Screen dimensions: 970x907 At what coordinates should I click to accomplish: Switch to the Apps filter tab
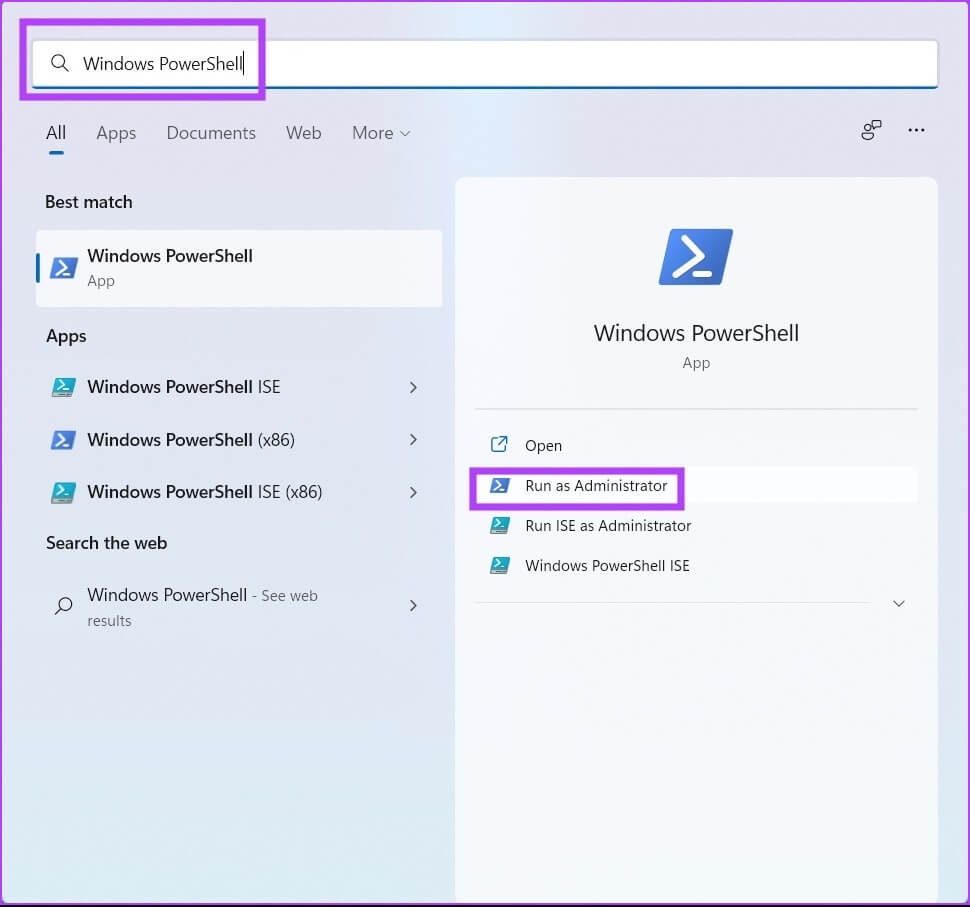[x=116, y=133]
